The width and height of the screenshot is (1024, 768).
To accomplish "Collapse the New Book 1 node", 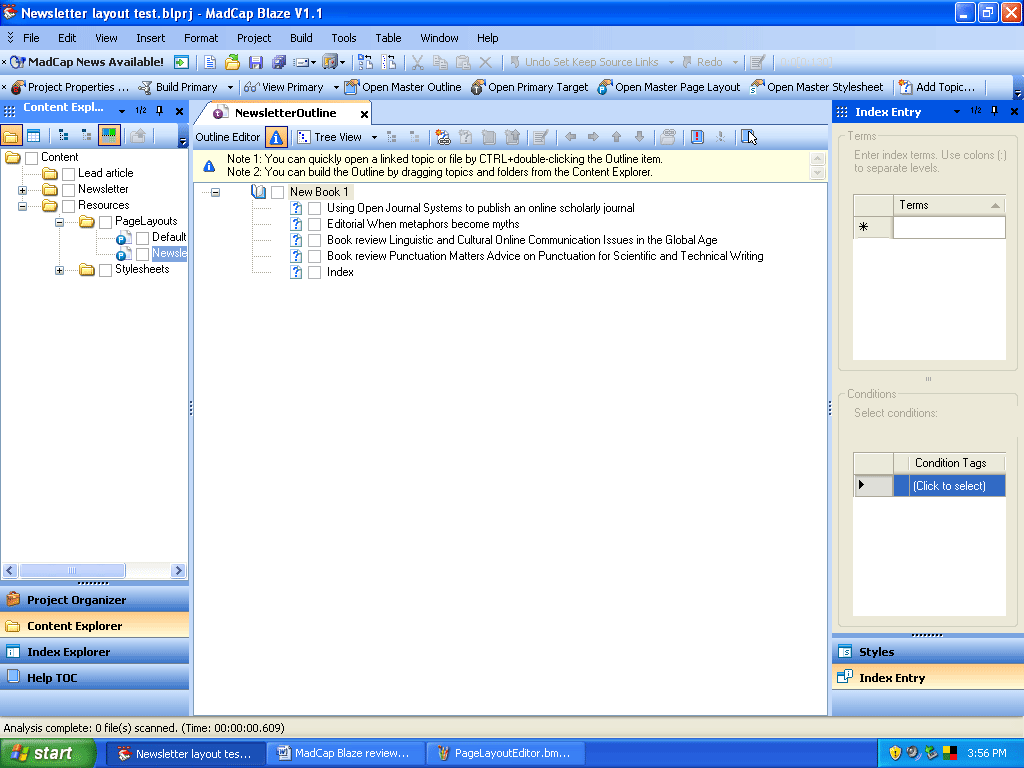I will click(216, 193).
